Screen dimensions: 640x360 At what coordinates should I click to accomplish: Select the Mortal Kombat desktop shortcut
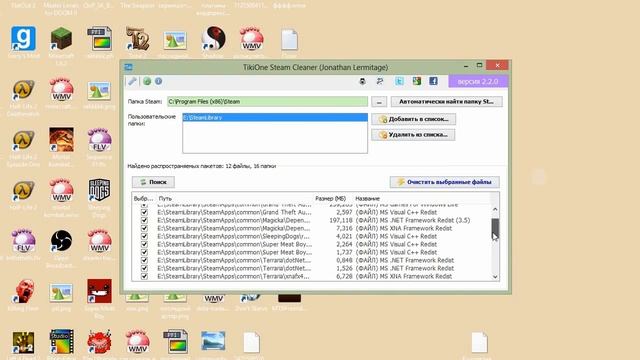[x=61, y=140]
